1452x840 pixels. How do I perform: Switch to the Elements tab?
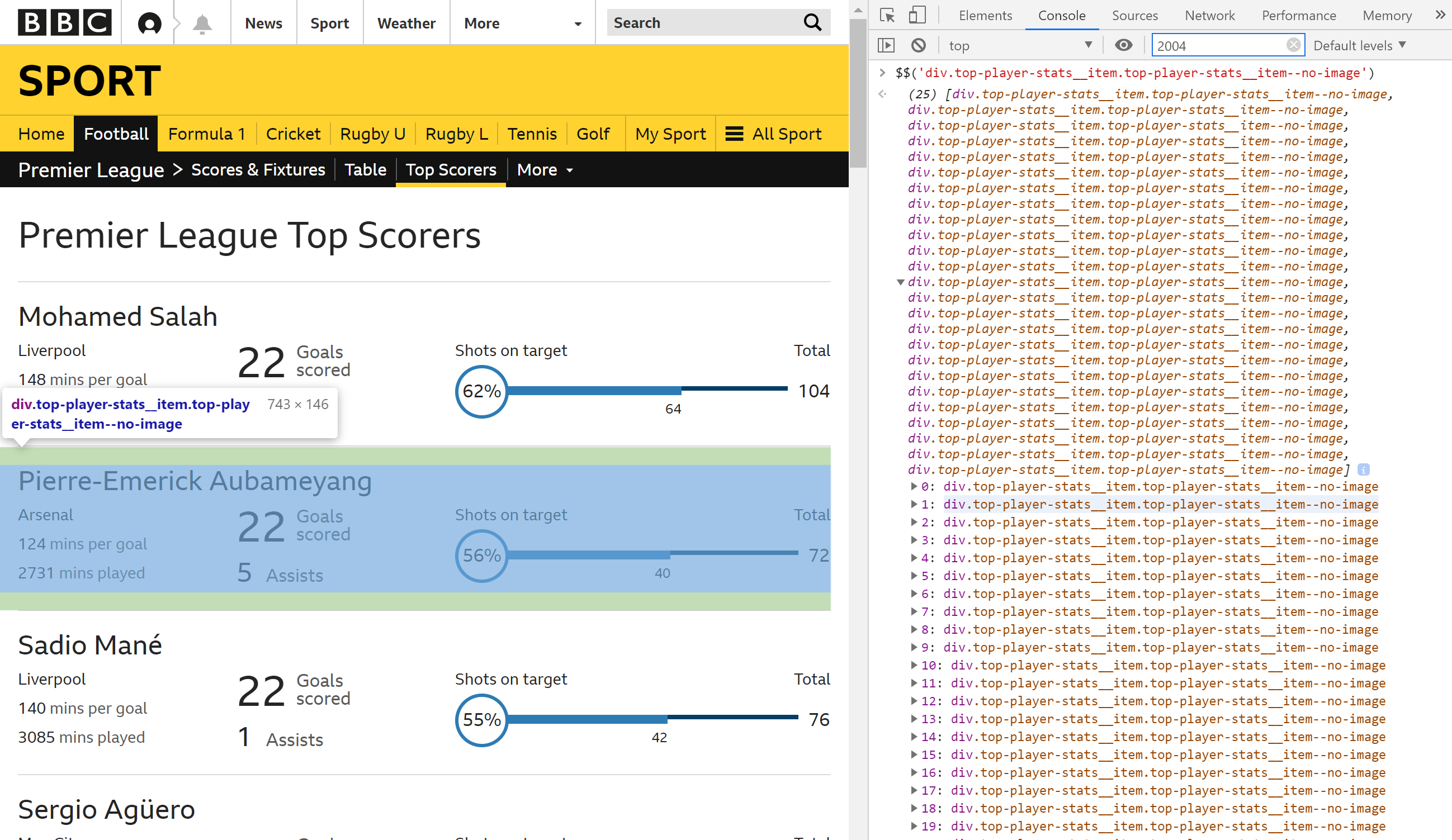pos(985,16)
